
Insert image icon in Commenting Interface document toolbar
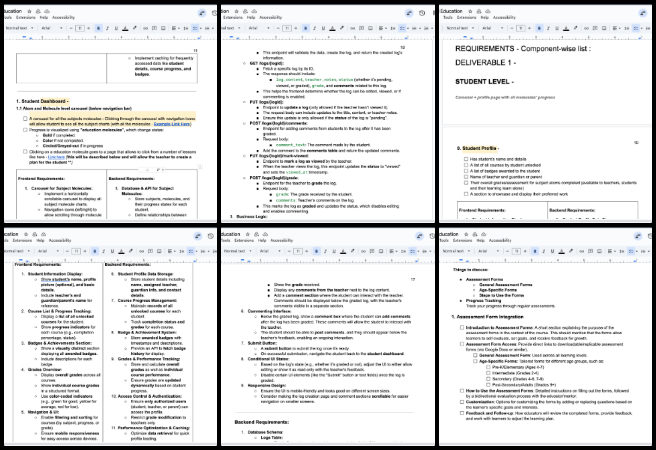pos(381,251)
